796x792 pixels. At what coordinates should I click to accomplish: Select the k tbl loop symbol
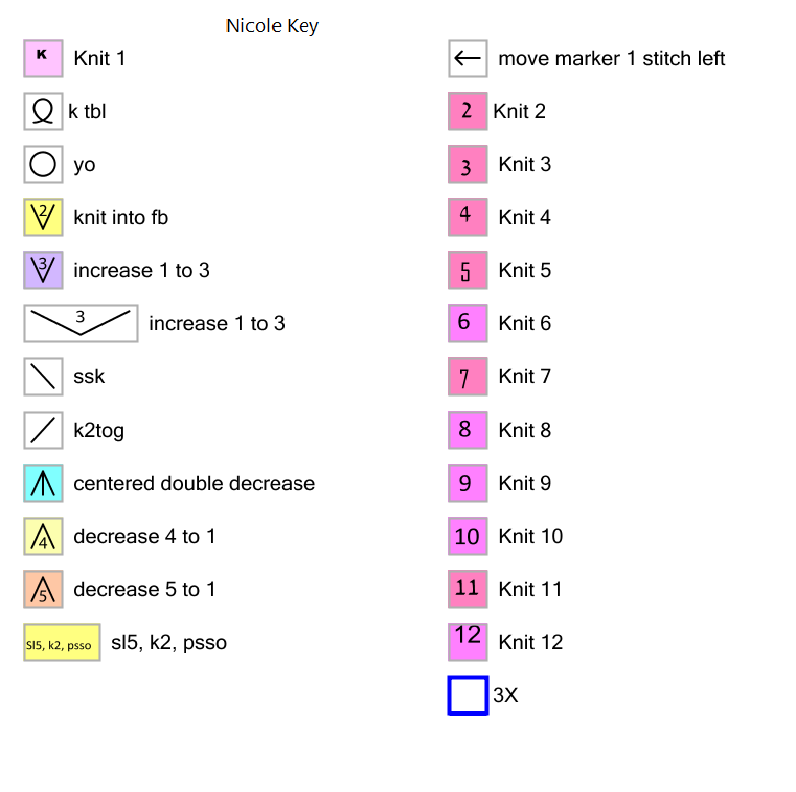(x=43, y=111)
